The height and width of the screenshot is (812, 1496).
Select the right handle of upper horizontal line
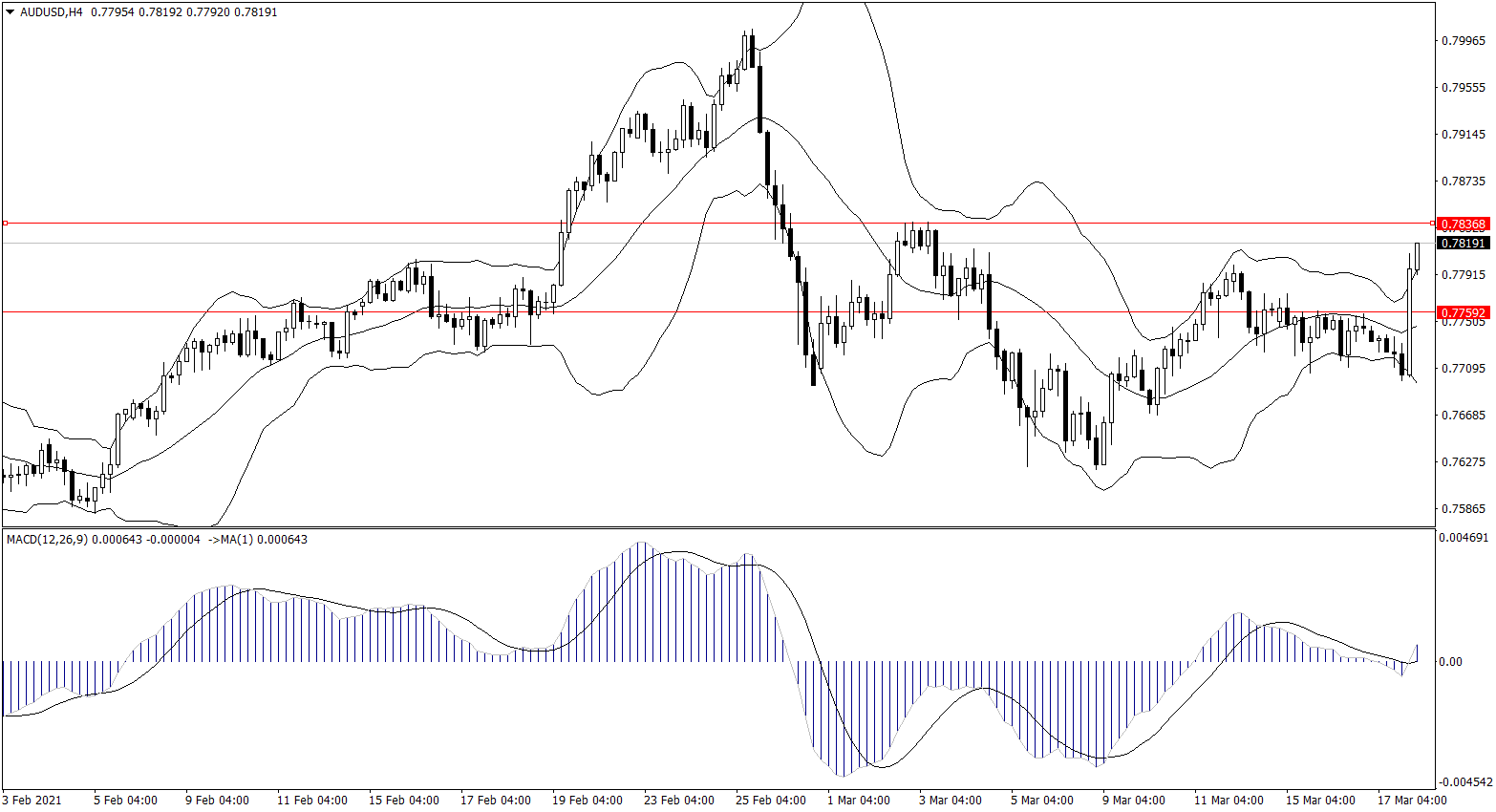[1432, 223]
